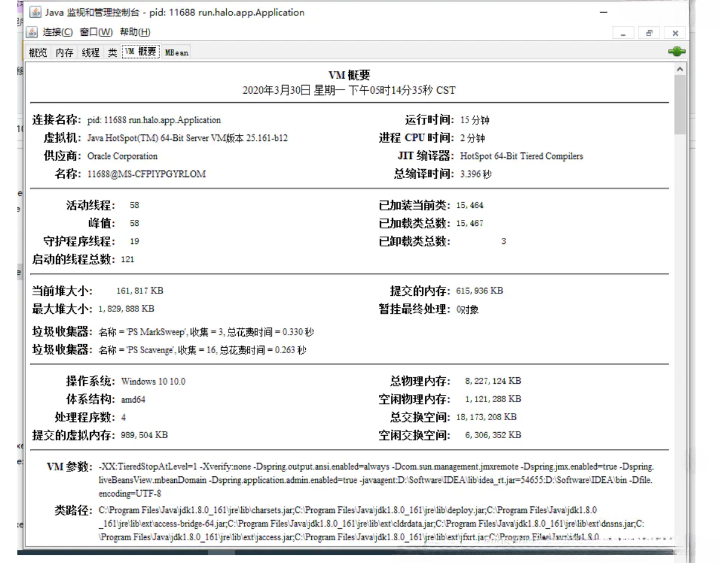Click the class path line with charsets.jar

click(x=348, y=510)
